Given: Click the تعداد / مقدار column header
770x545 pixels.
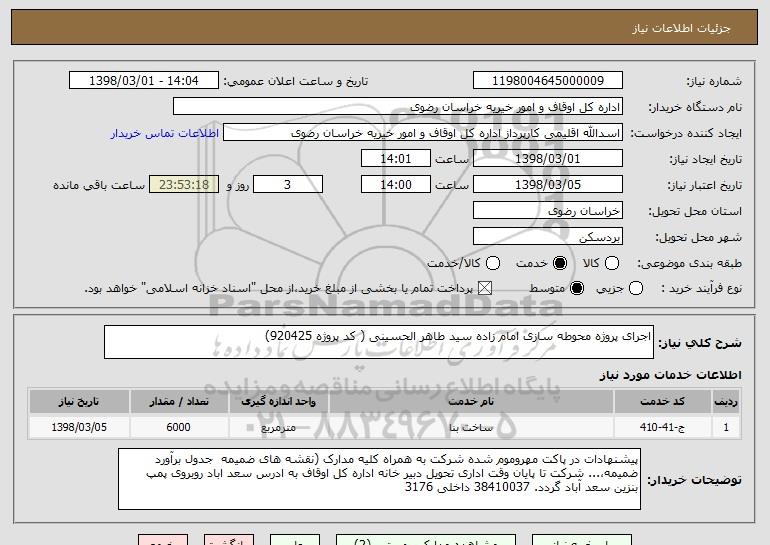Looking at the screenshot, I should pos(179,402).
